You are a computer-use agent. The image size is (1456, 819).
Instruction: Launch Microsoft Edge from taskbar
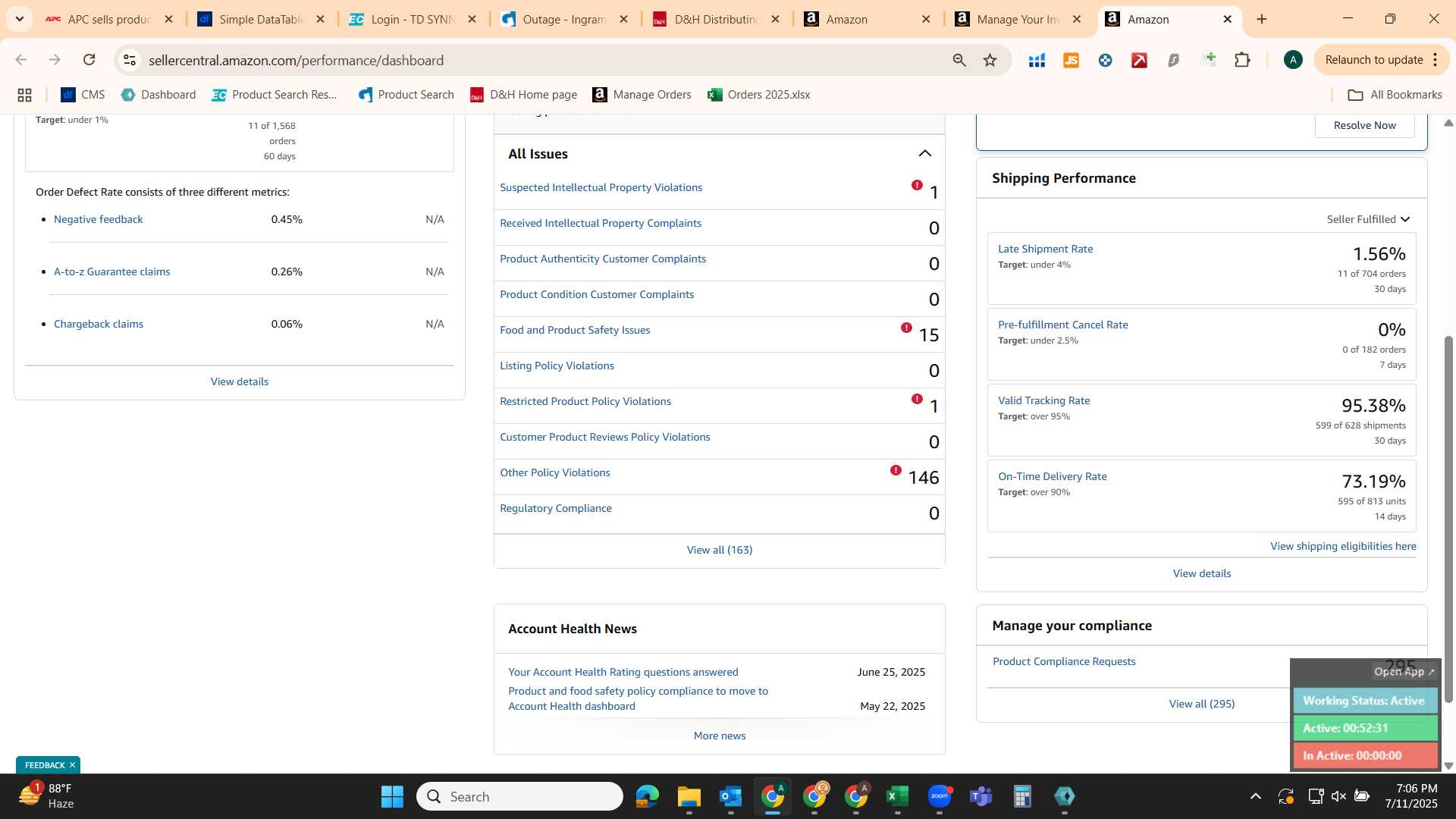[647, 796]
